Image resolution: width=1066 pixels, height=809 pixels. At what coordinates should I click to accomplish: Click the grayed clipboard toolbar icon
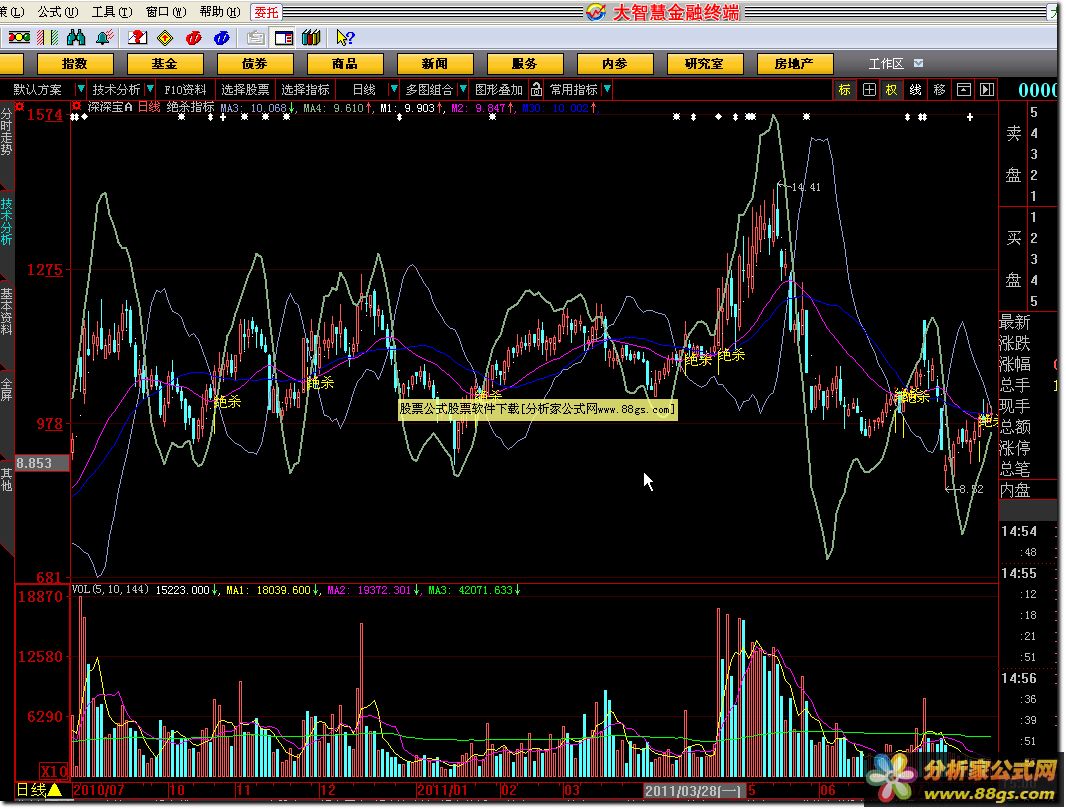point(256,37)
